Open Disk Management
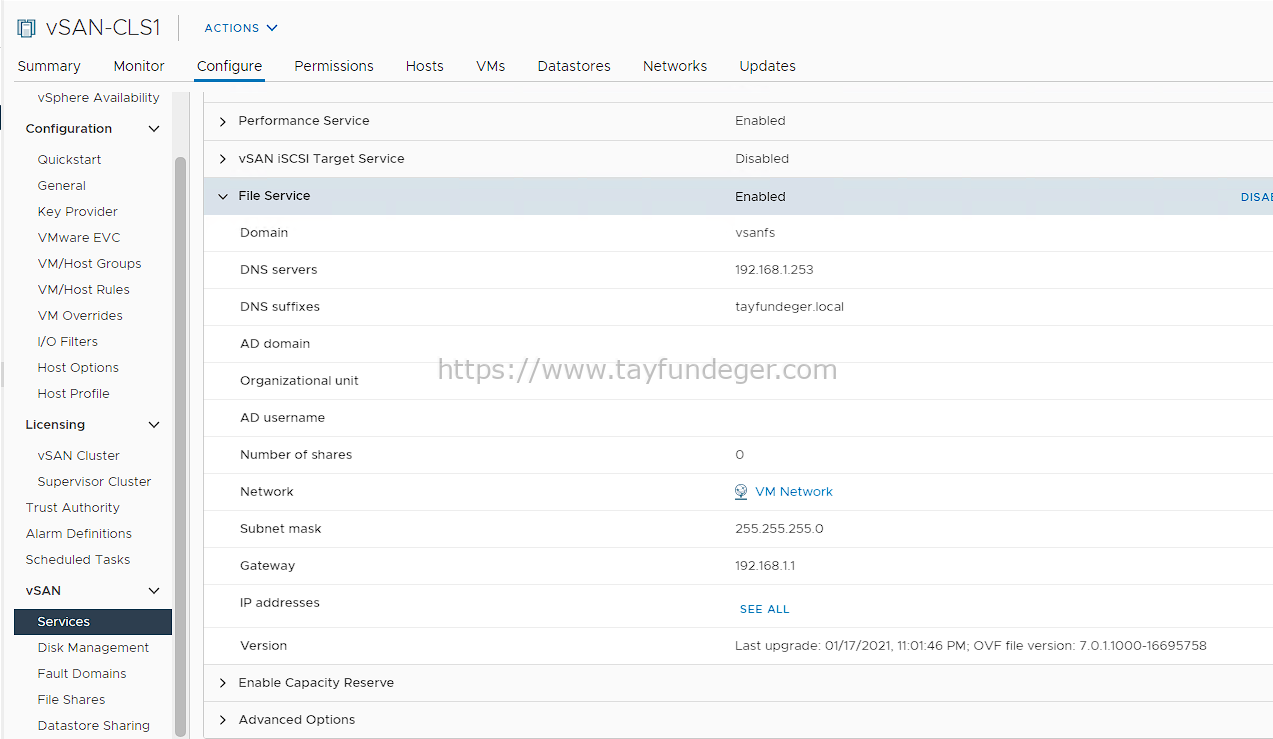 coord(93,648)
